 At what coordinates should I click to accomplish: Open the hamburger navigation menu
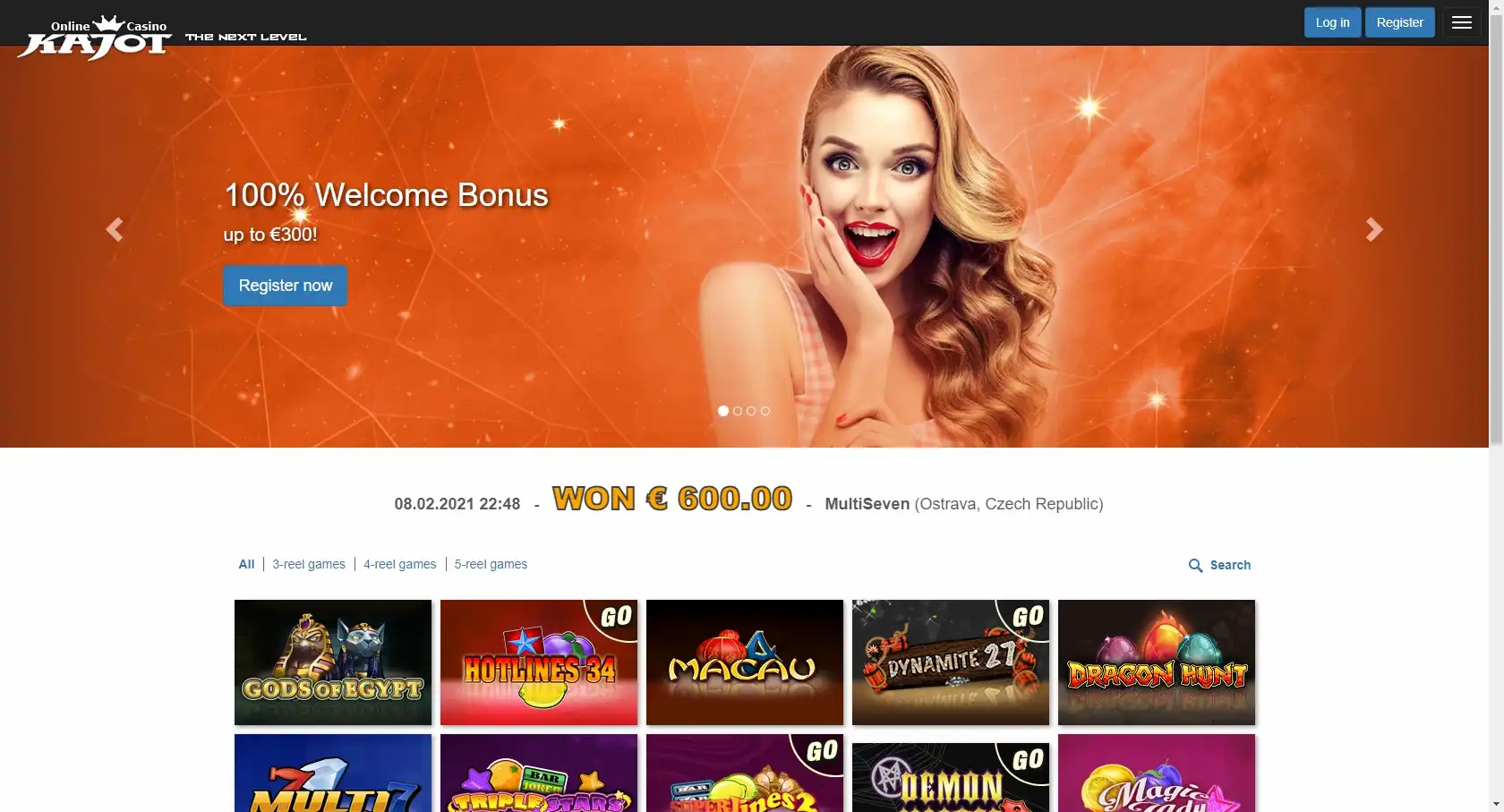tap(1462, 22)
